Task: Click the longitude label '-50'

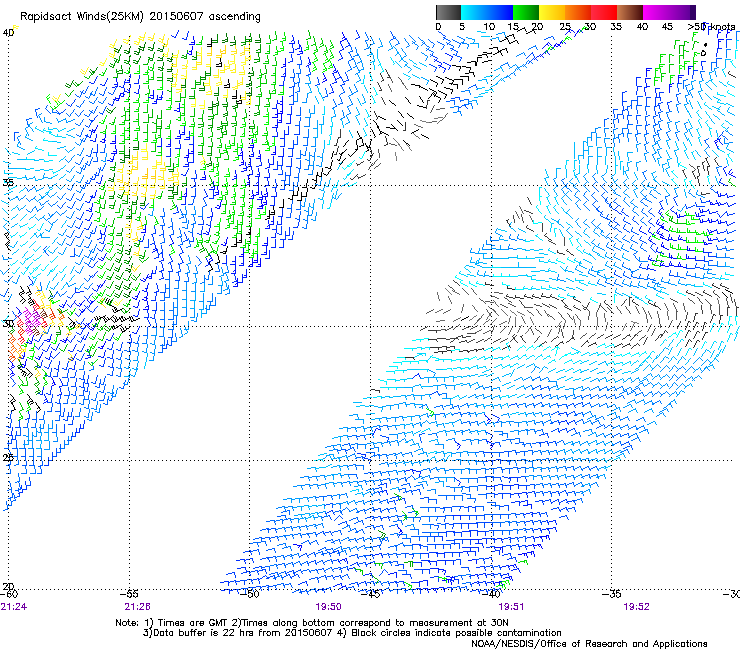Action: tap(250, 594)
